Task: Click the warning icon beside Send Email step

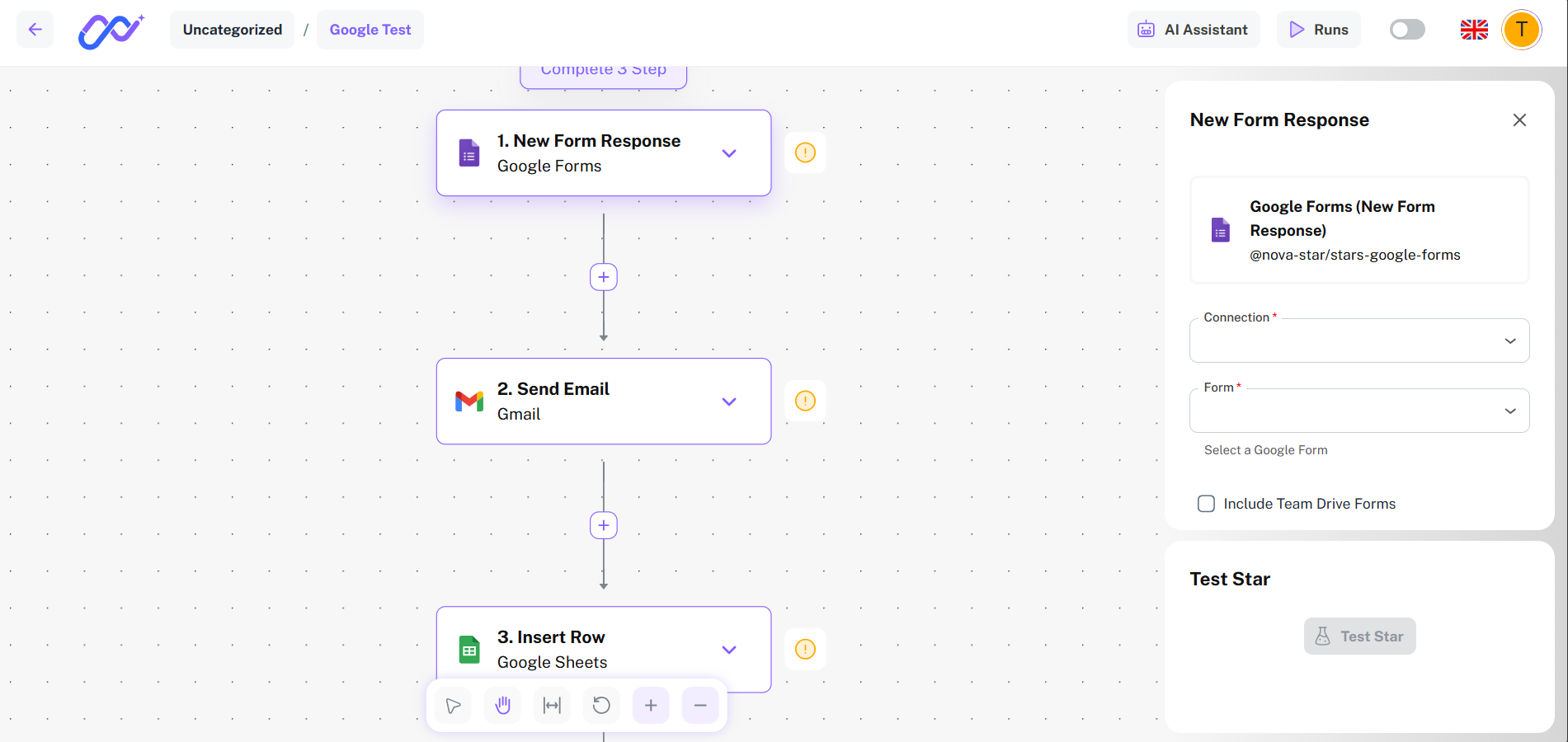Action: pyautogui.click(x=805, y=401)
